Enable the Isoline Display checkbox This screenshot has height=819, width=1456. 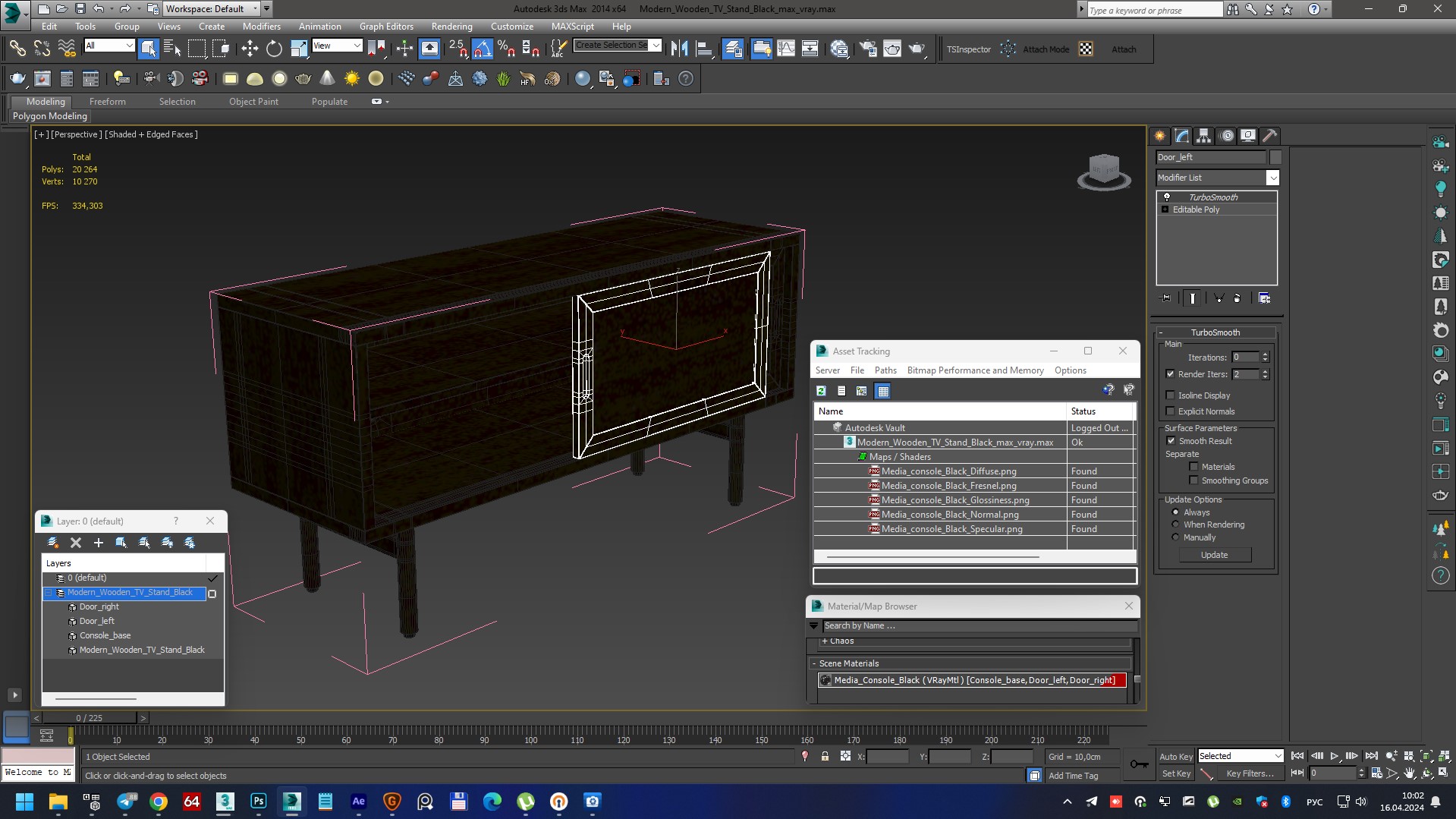tap(1170, 395)
